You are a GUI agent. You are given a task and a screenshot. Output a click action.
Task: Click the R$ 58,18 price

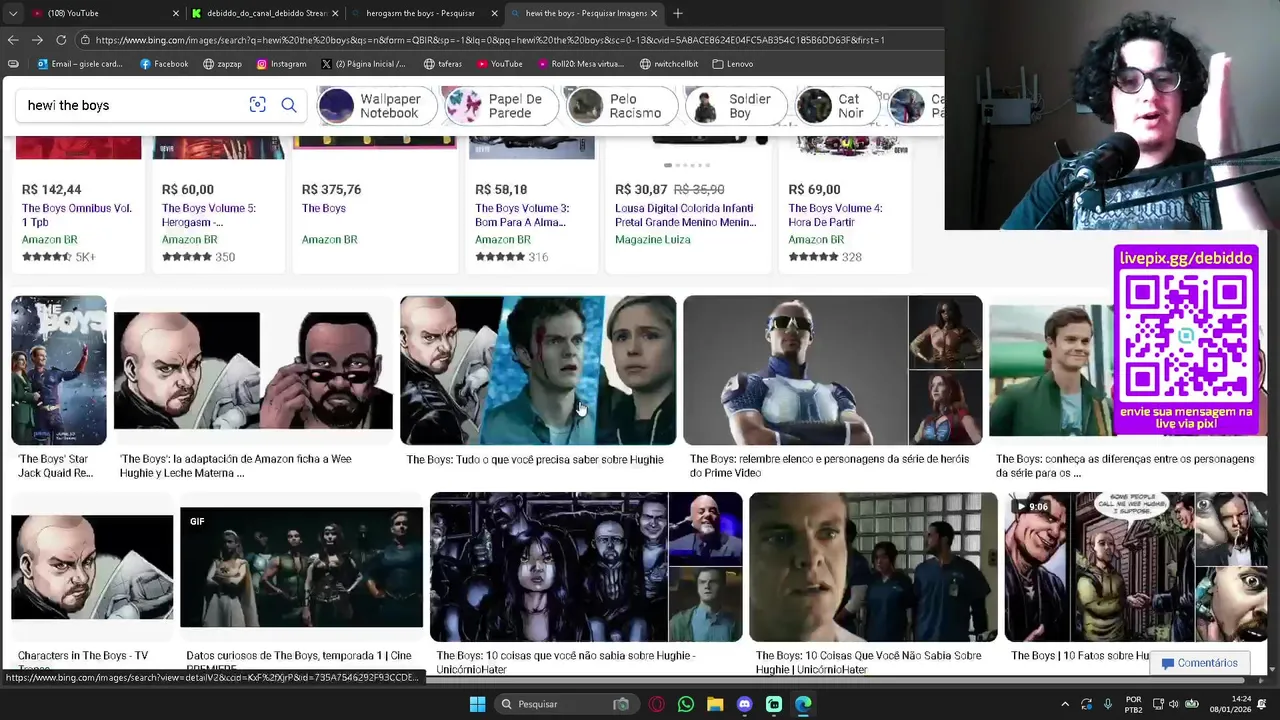pos(501,189)
